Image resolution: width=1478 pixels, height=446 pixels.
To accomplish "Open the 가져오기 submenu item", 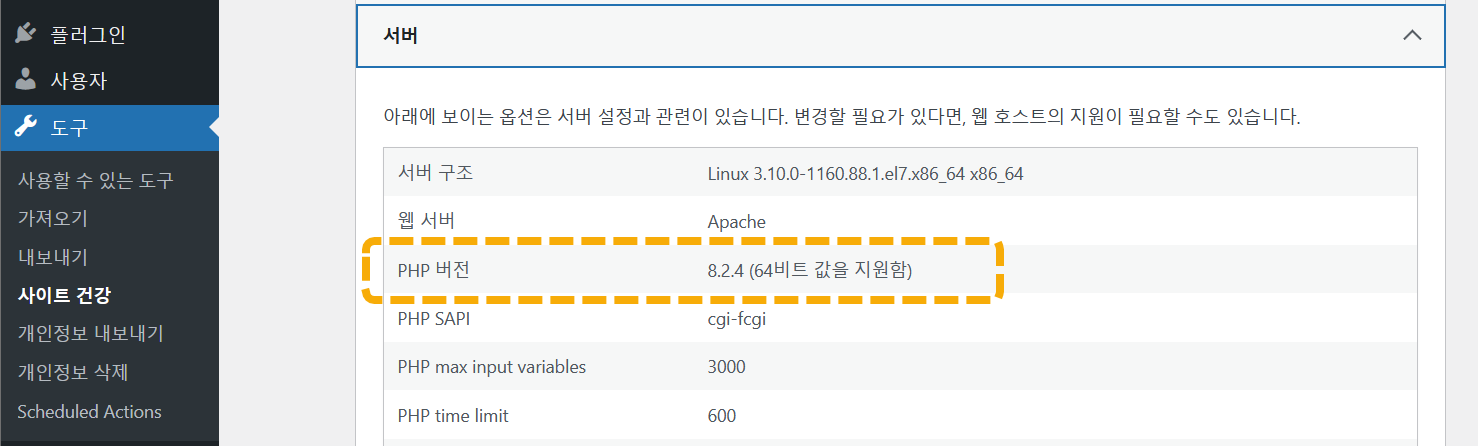I will (53, 218).
